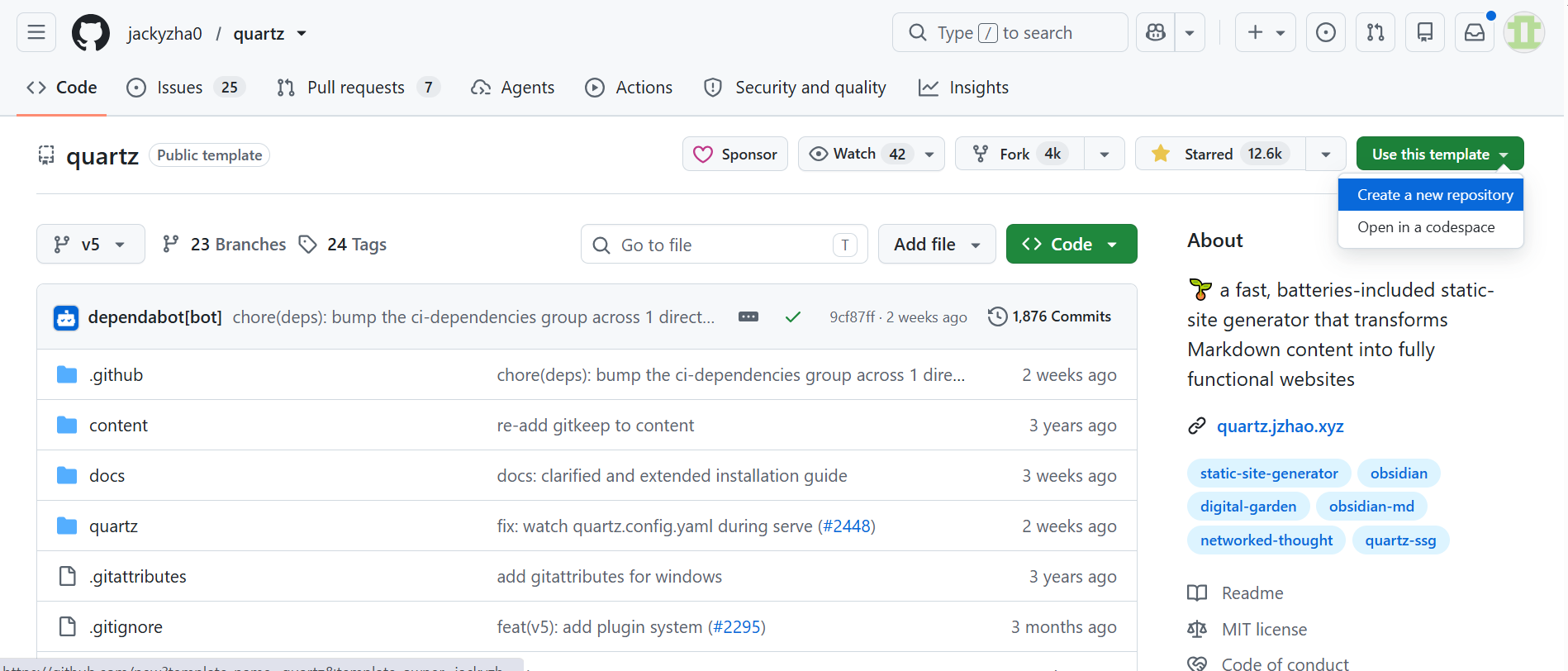
Task: Expand the Fork options dropdown arrow
Action: (1105, 154)
